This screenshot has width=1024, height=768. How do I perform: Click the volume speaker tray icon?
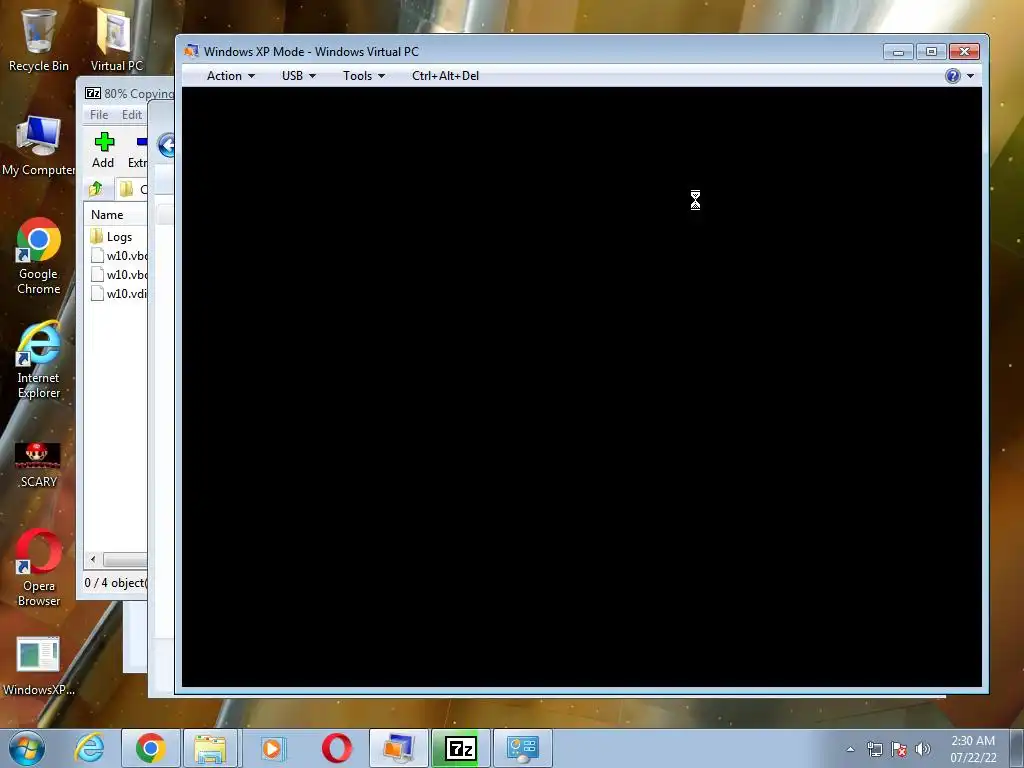pyautogui.click(x=923, y=749)
